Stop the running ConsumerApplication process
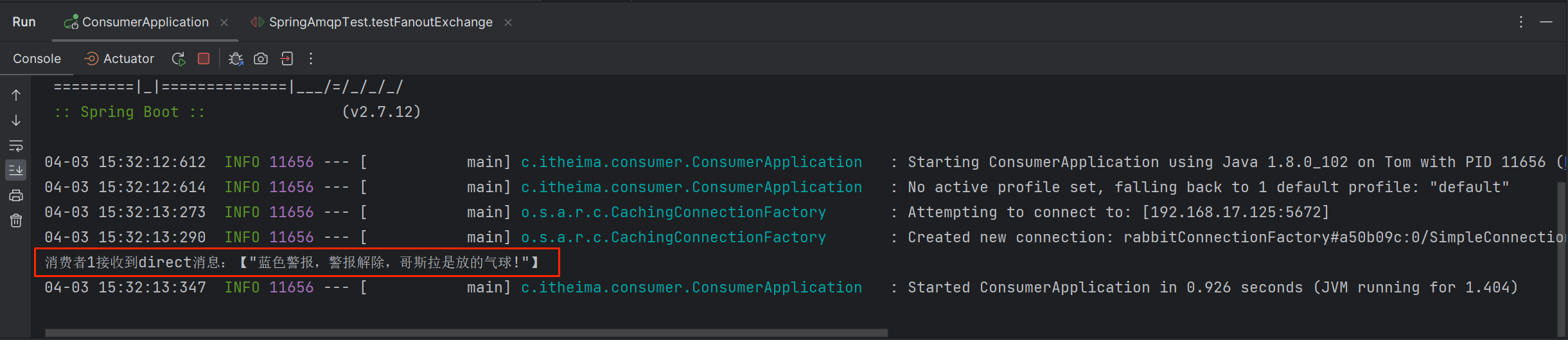1568x340 pixels. (x=204, y=59)
